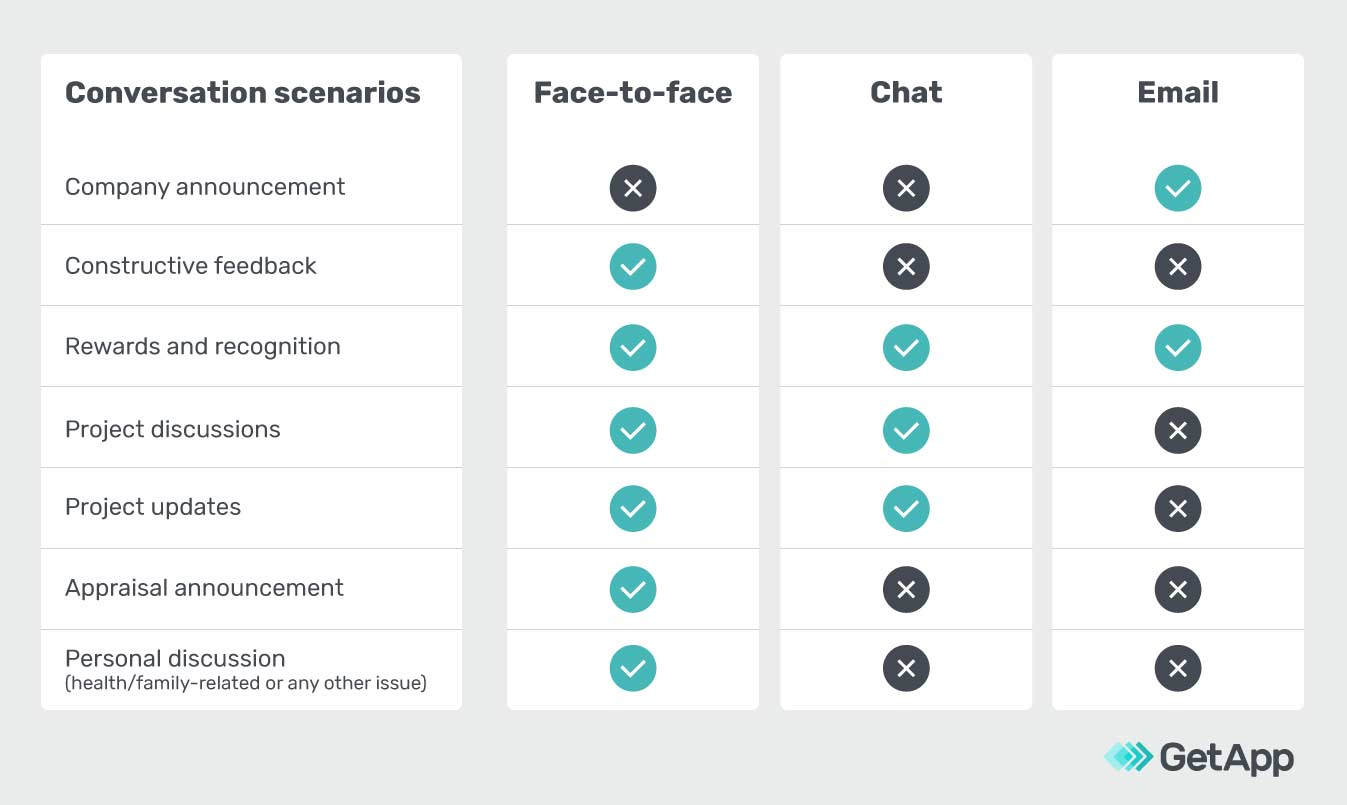Click the cross icon for Company announcement under Face-to-face
Image resolution: width=1347 pixels, height=805 pixels.
tap(633, 188)
